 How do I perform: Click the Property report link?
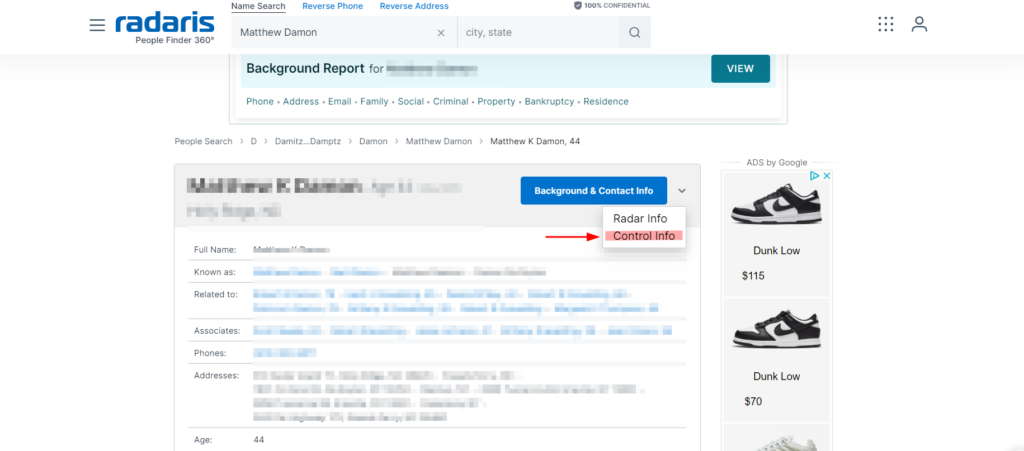click(x=496, y=101)
